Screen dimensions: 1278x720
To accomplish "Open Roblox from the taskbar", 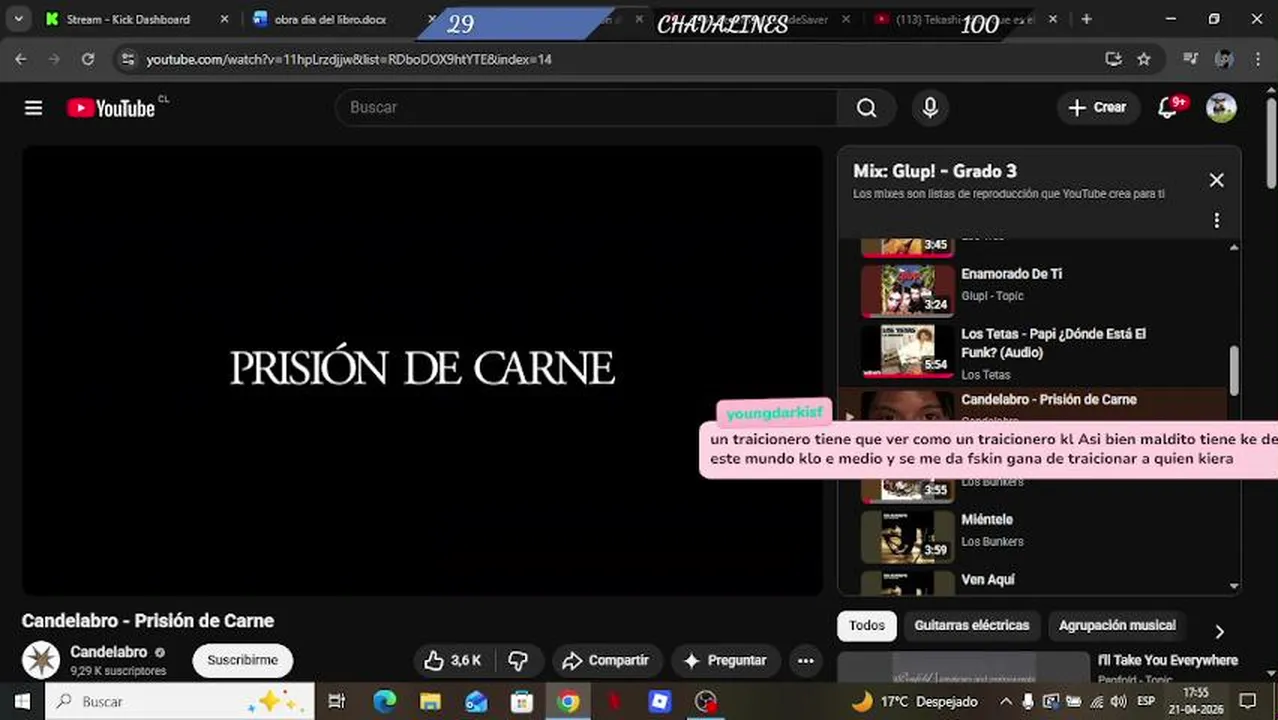I will [x=660, y=701].
